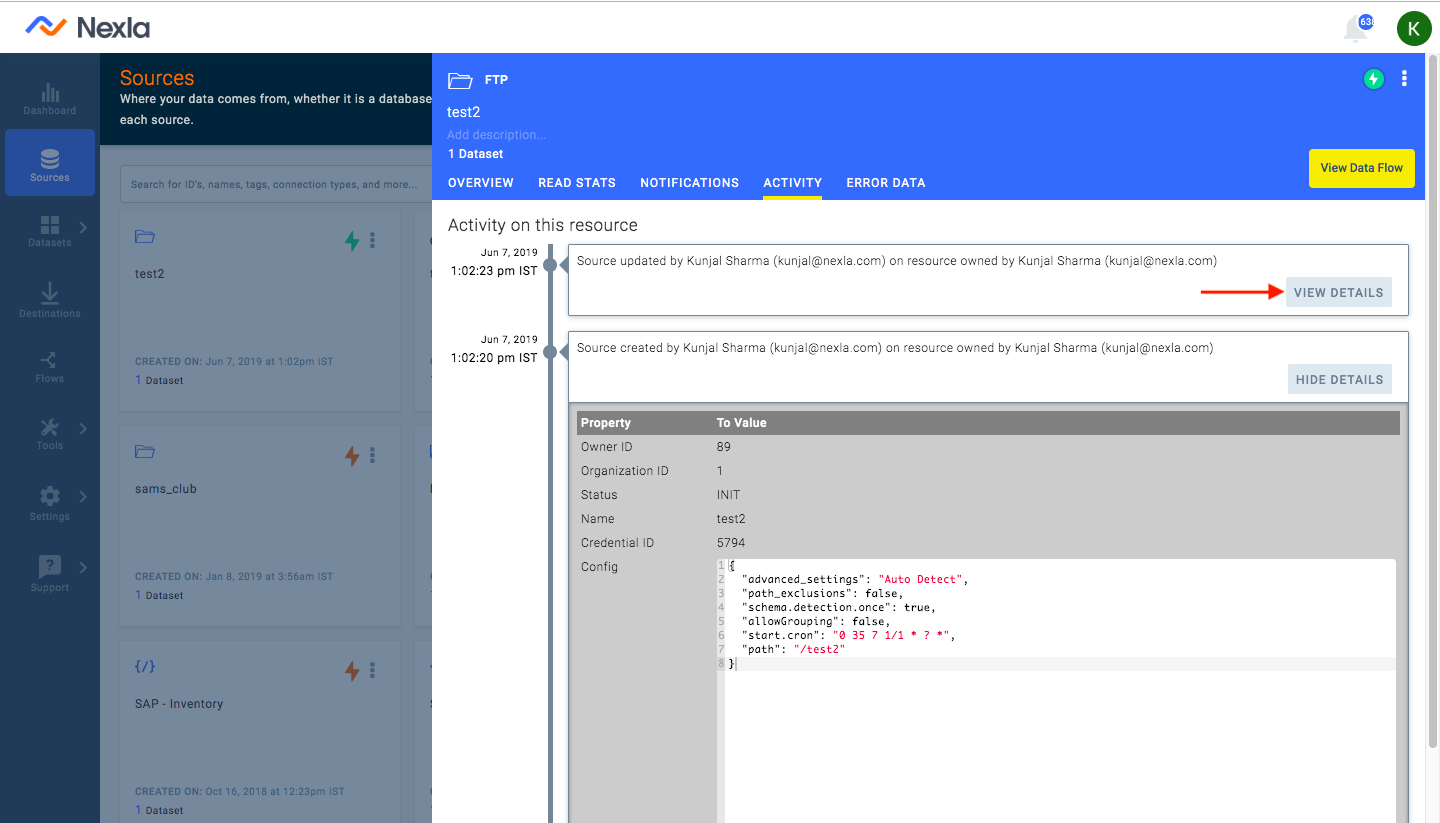This screenshot has width=1440, height=823.
Task: Click the Config JSON code editor
Action: pyautogui.click(x=1056, y=690)
